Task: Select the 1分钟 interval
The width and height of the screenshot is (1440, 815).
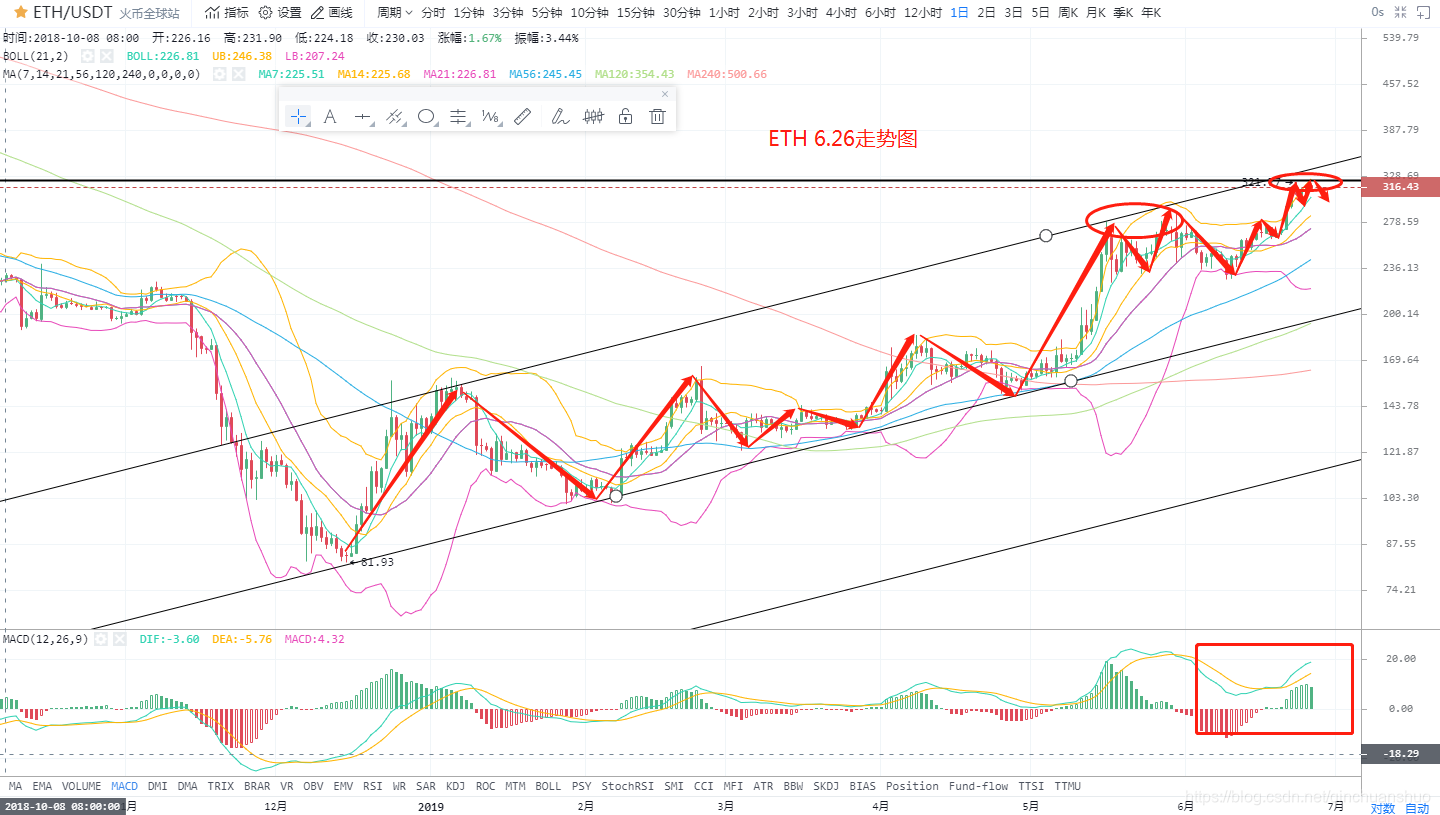Action: [469, 13]
